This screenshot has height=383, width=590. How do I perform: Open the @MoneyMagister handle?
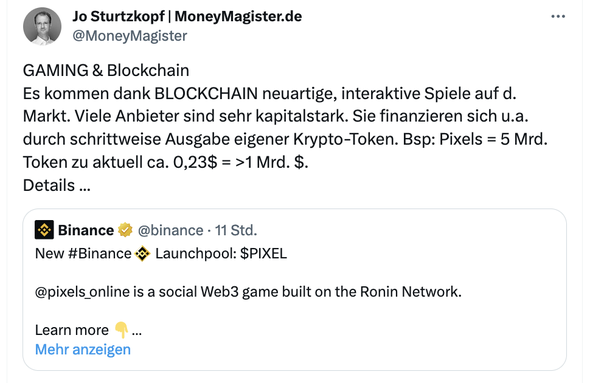point(130,36)
